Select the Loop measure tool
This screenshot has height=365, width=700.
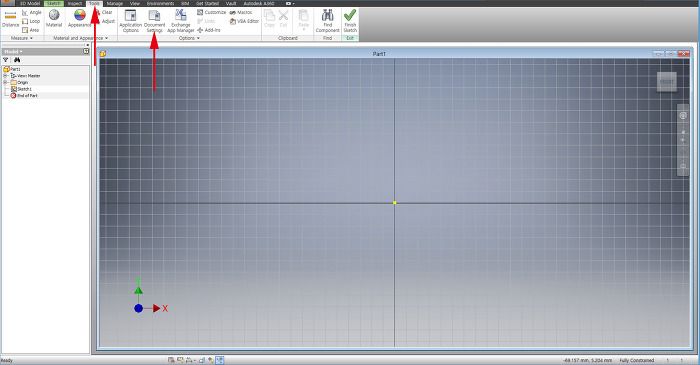pyautogui.click(x=31, y=21)
